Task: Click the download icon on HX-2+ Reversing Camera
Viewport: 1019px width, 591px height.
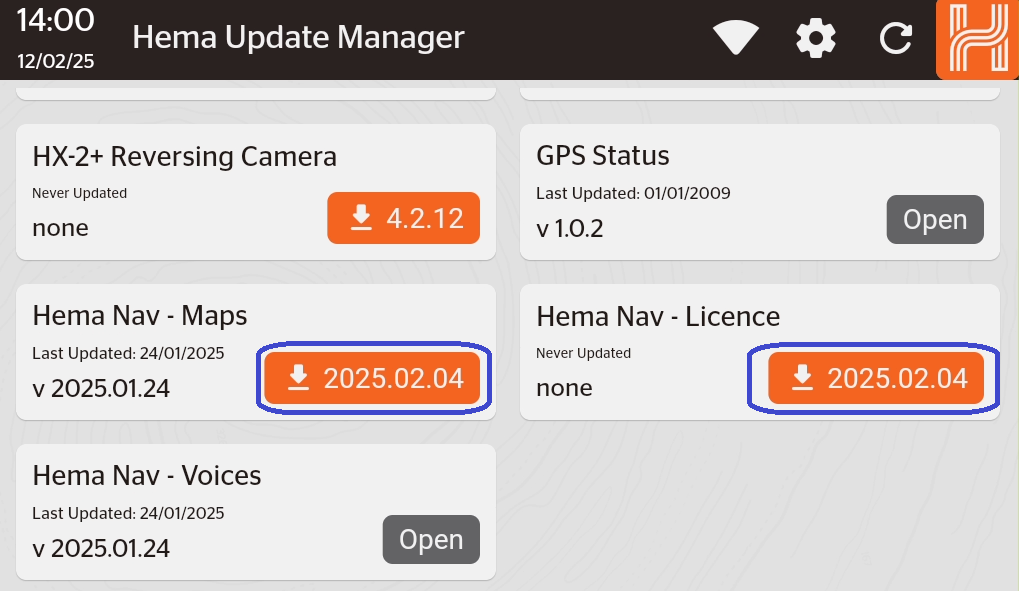Action: 361,217
